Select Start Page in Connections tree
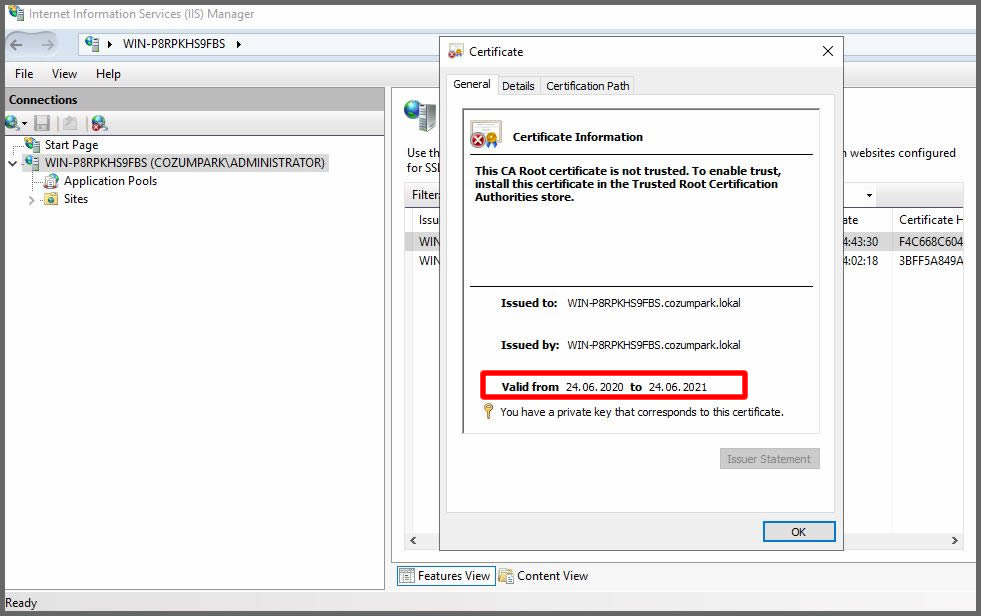The width and height of the screenshot is (981, 616). pos(71,144)
